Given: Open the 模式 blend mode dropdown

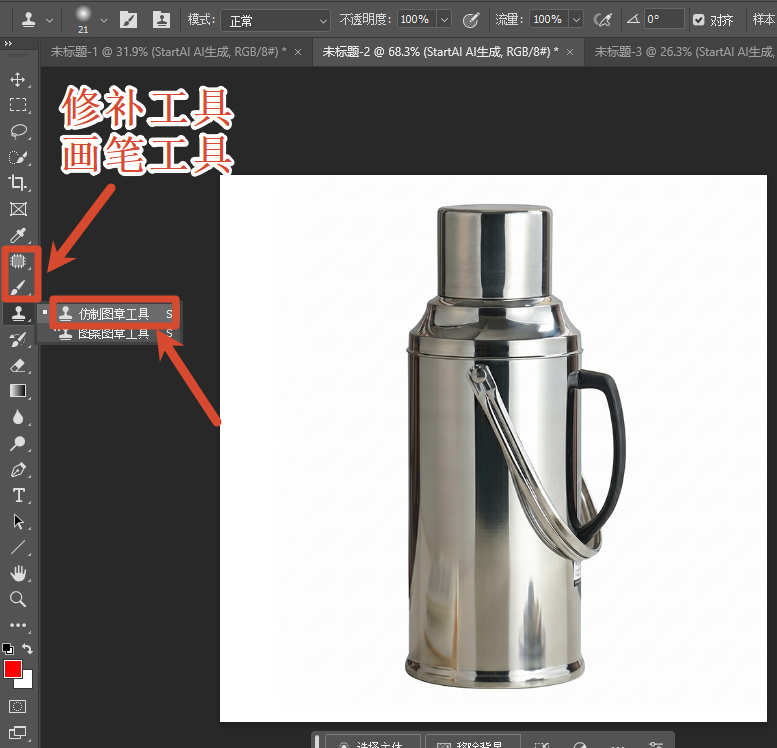Looking at the screenshot, I should pos(276,20).
